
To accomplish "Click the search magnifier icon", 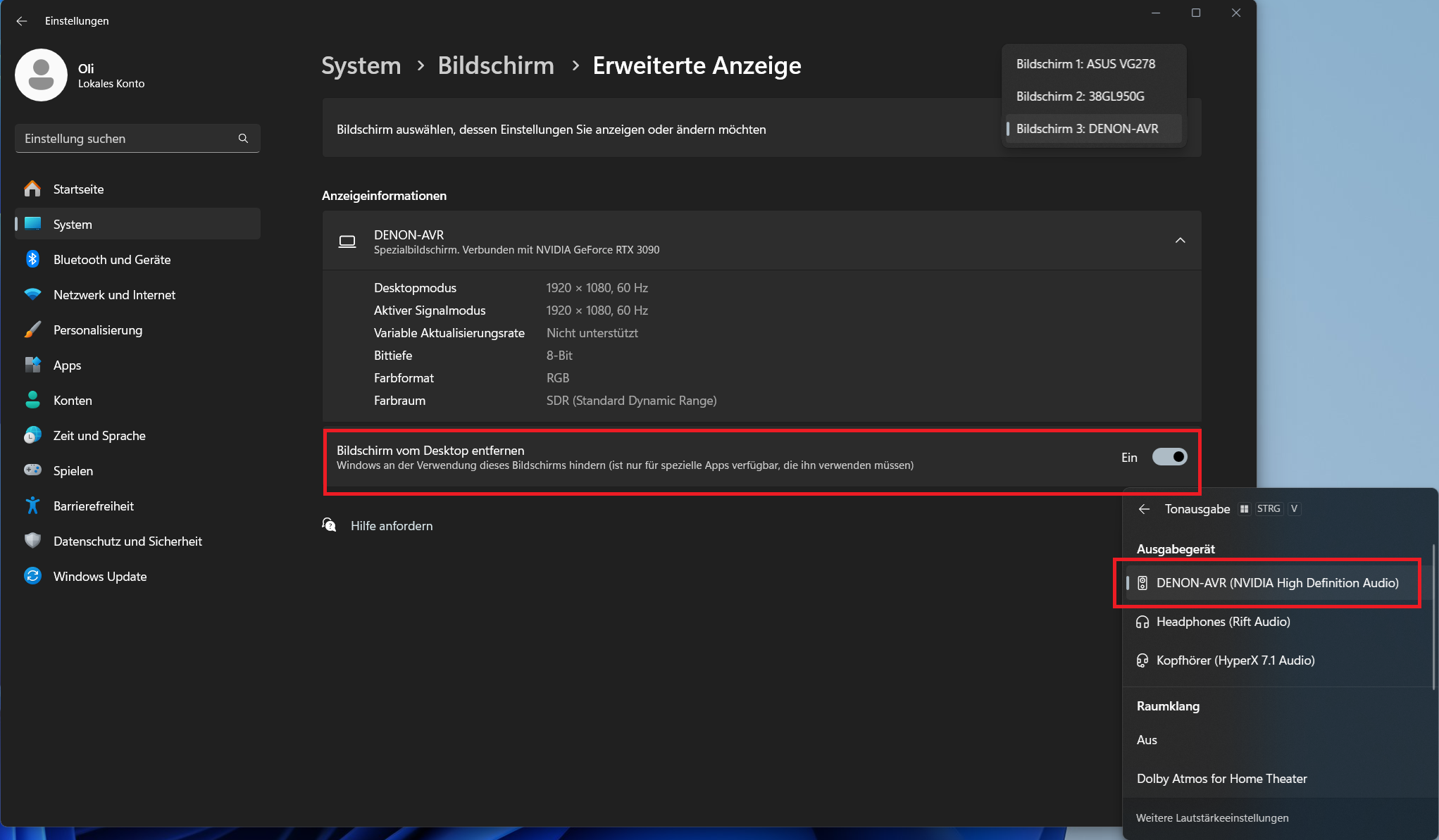I will [243, 139].
